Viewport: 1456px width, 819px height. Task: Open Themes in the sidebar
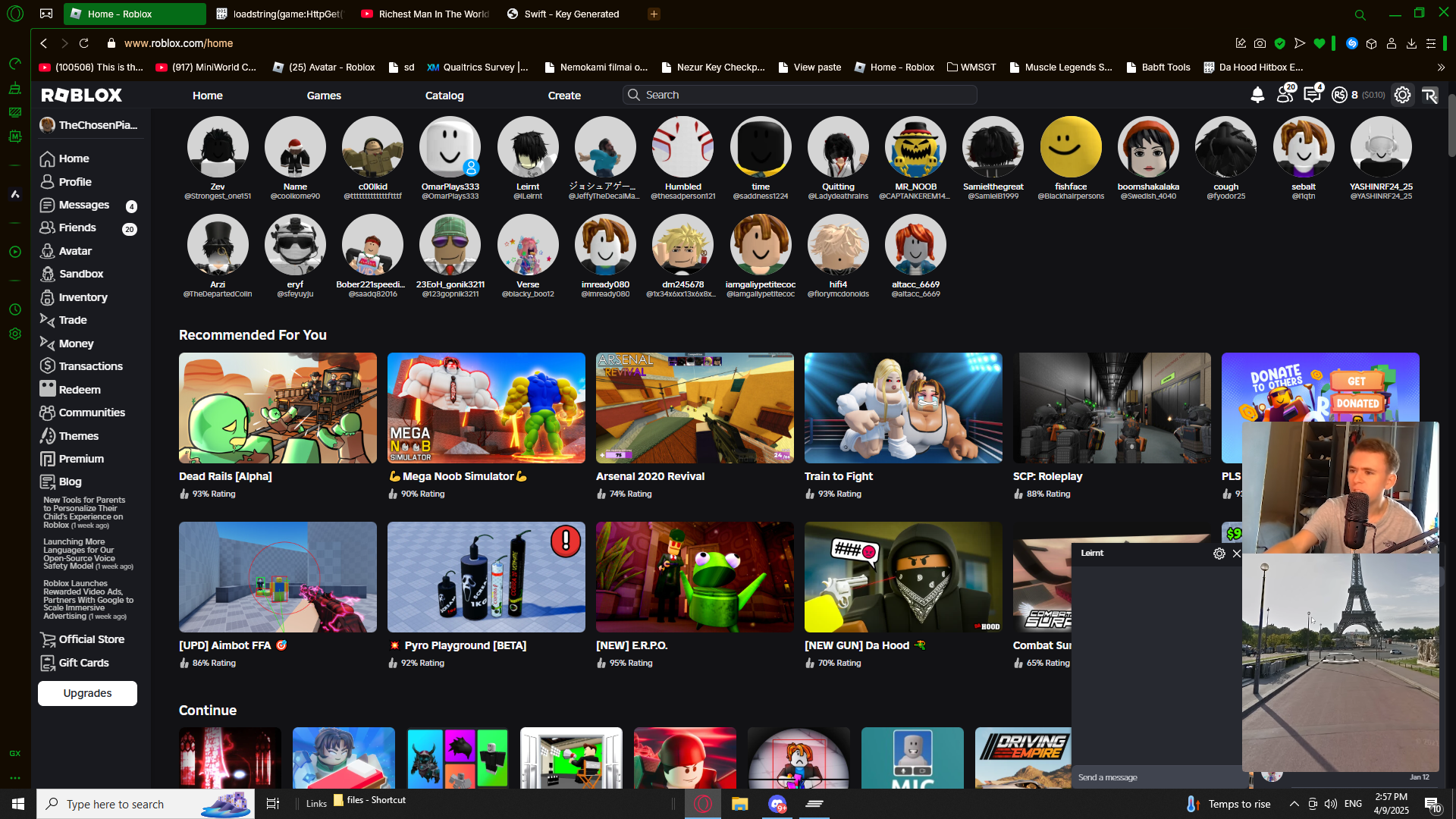point(79,436)
